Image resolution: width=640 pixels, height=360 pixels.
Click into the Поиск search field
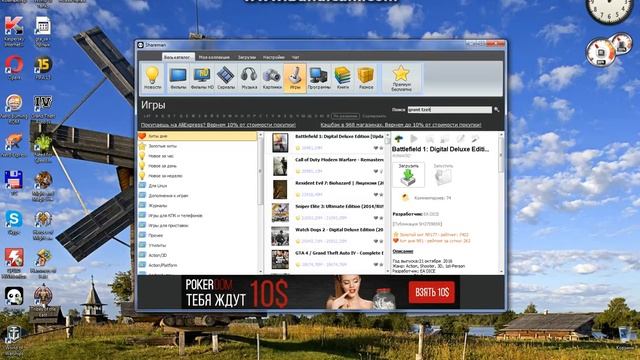click(x=449, y=109)
